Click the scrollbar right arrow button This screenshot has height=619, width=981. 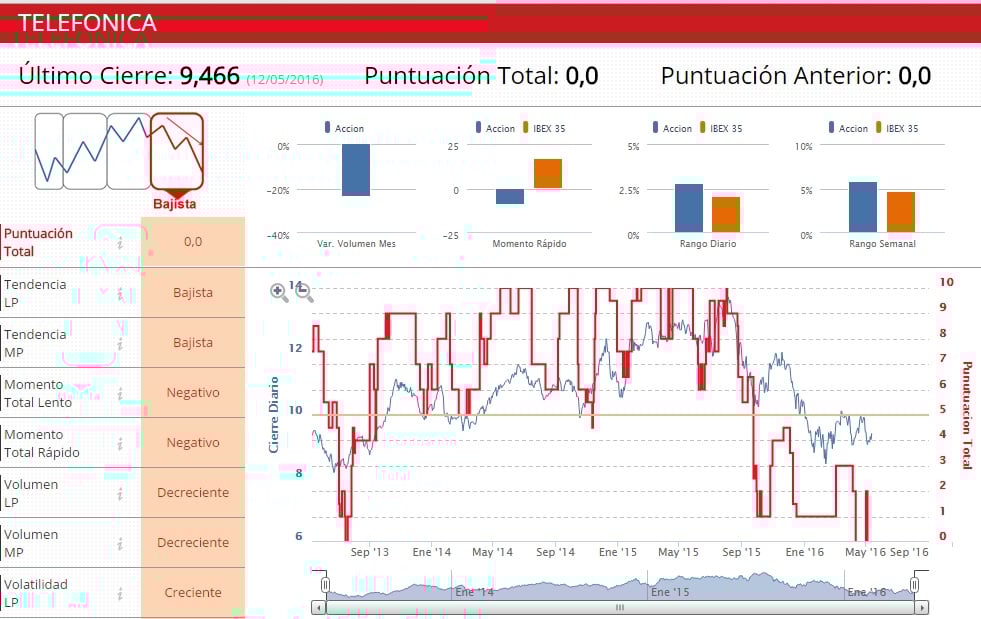(921, 607)
